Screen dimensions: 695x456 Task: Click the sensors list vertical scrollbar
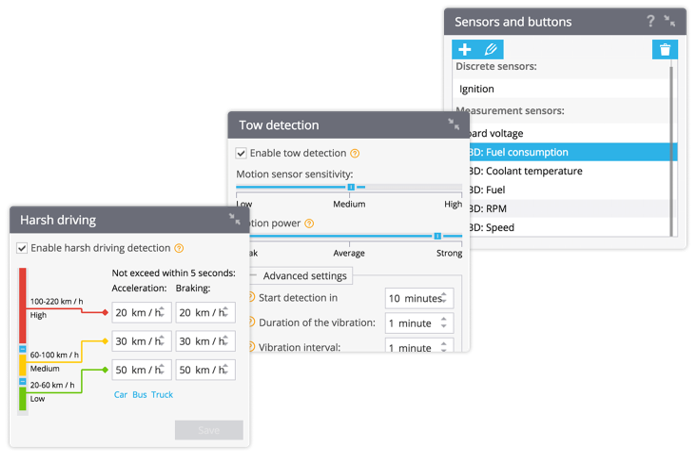click(672, 151)
